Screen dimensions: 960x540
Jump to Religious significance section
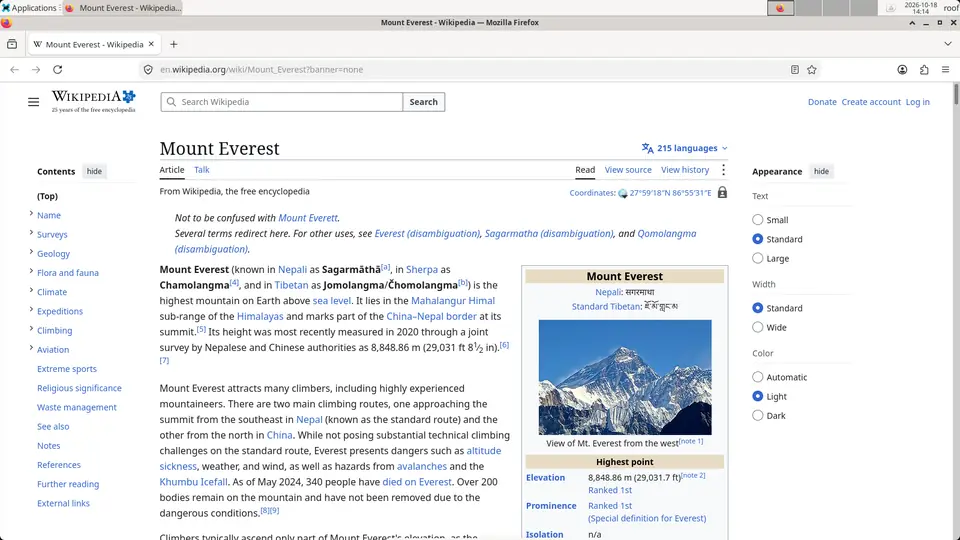point(79,388)
